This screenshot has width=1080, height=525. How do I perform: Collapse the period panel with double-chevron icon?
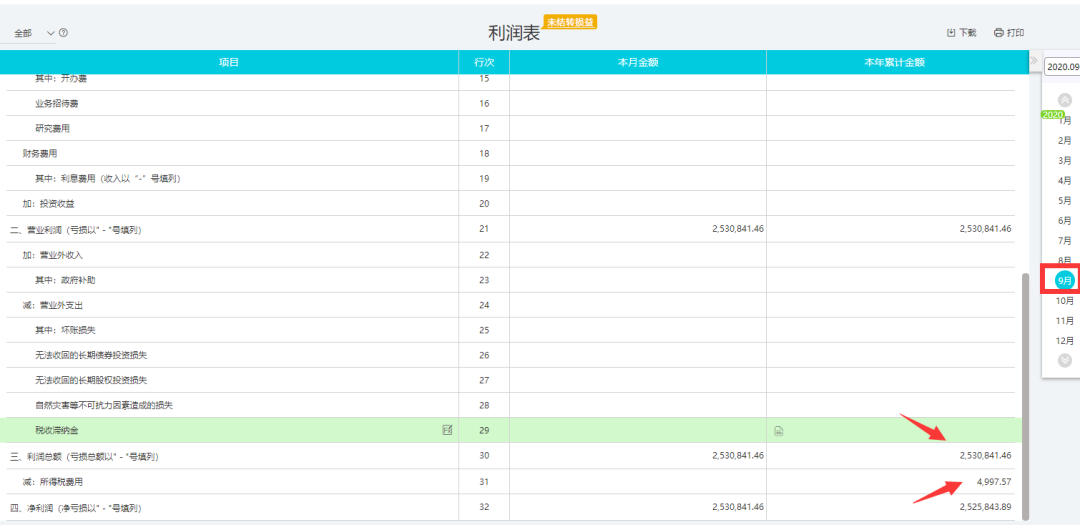(x=1034, y=62)
